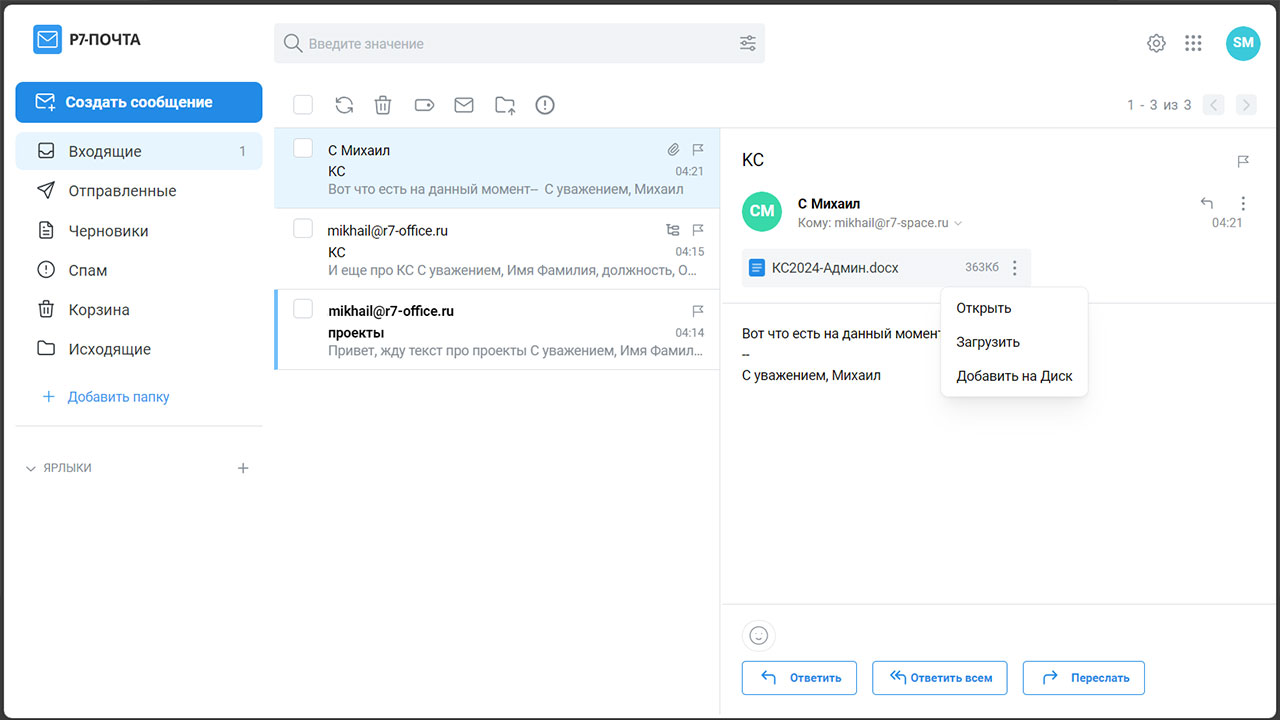Image resolution: width=1280 pixels, height=720 pixels.
Task: Click the trash delete toolbar icon
Action: pos(383,105)
